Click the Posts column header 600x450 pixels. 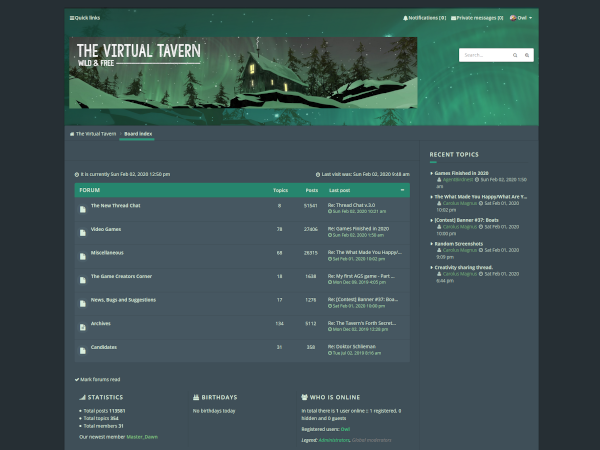[x=312, y=191]
